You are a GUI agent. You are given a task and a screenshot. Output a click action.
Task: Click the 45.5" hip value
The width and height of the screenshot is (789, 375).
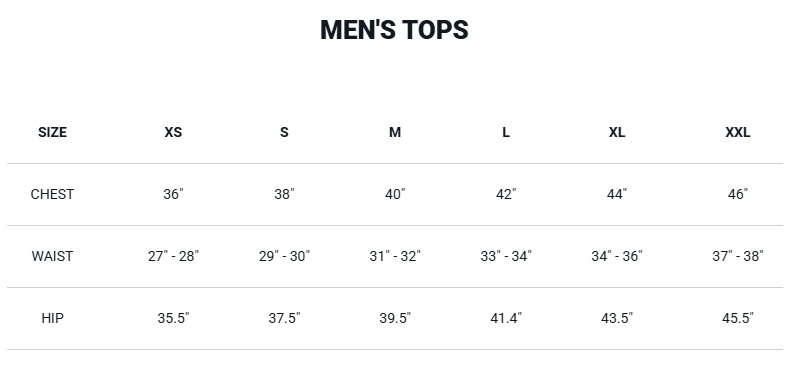pyautogui.click(x=738, y=318)
